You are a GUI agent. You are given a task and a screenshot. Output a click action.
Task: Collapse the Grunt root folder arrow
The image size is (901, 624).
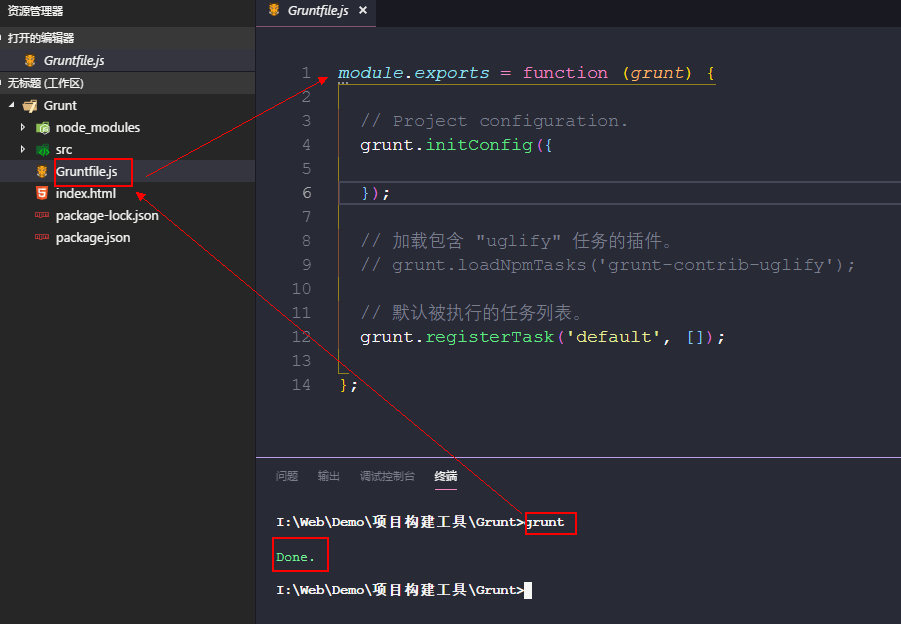click(11, 105)
